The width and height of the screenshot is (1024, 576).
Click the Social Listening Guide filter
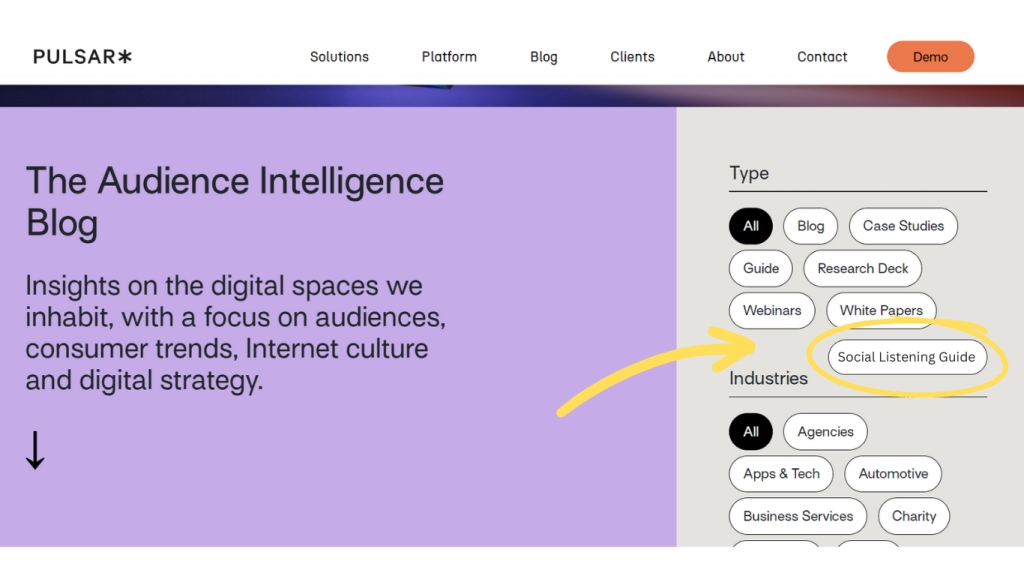[906, 357]
